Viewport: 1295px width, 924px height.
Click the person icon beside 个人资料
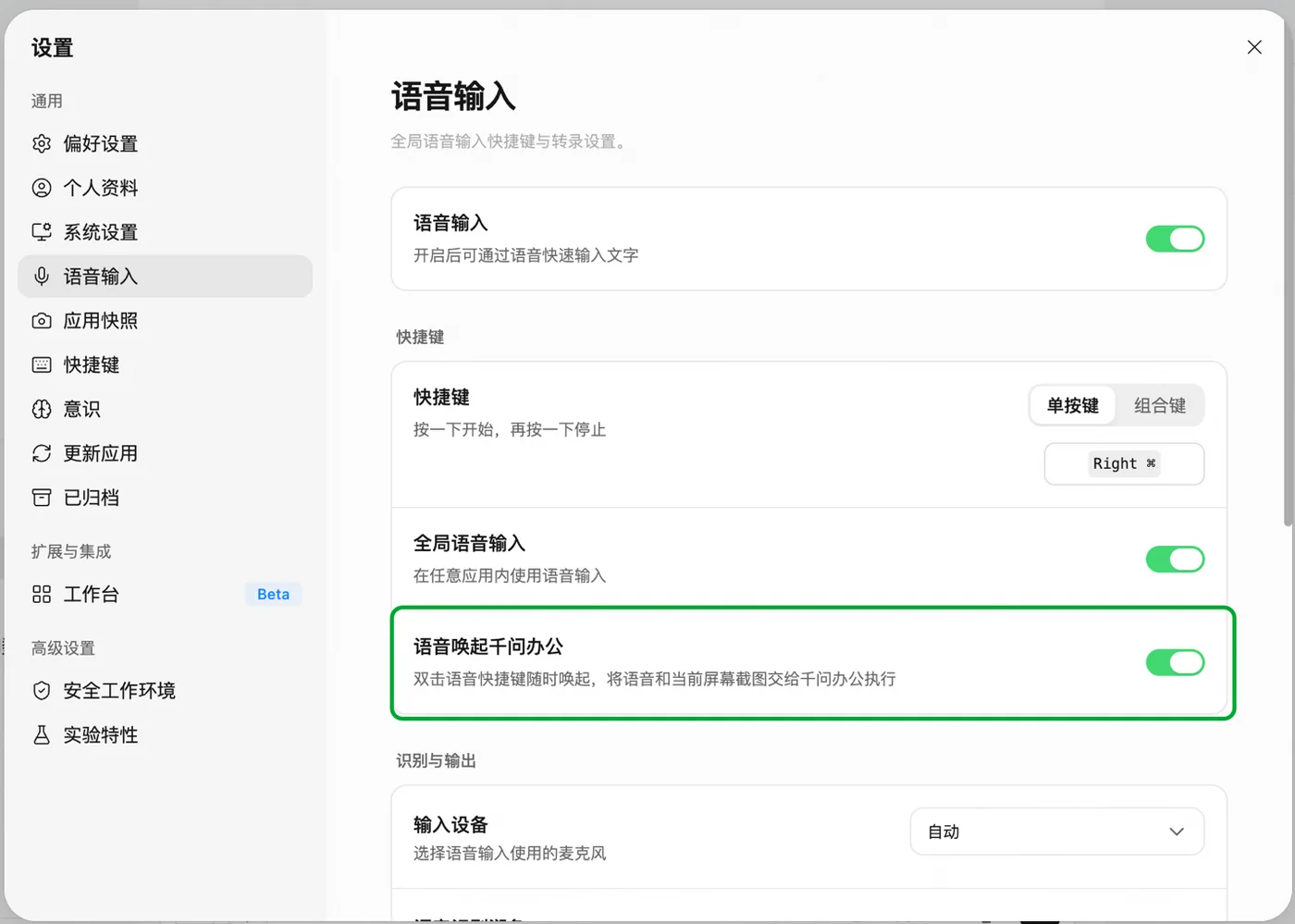[42, 188]
